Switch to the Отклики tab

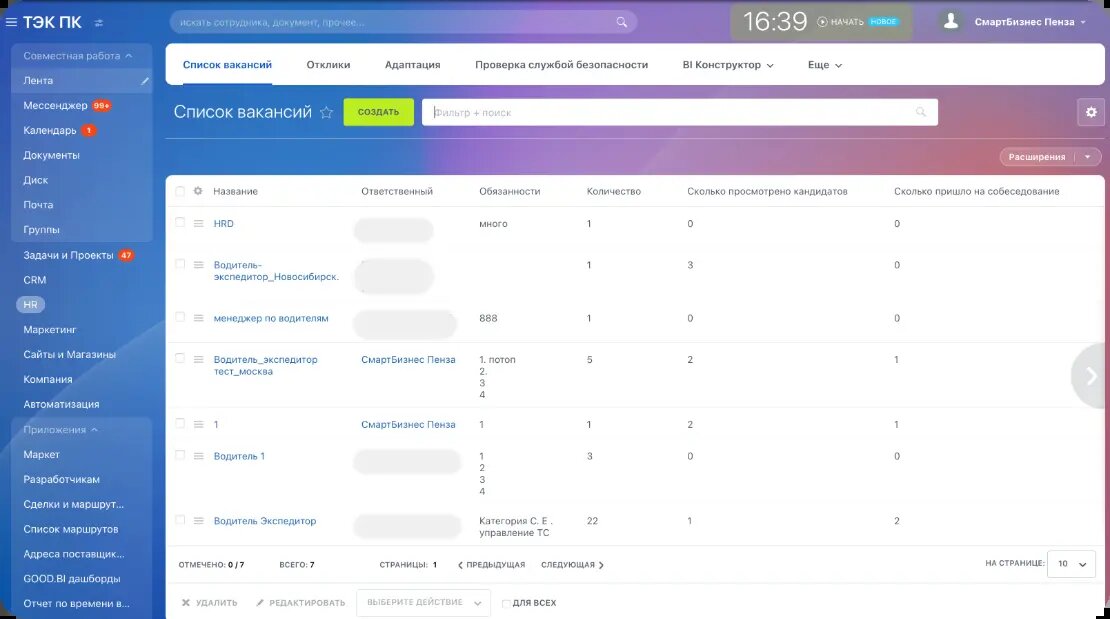[329, 63]
